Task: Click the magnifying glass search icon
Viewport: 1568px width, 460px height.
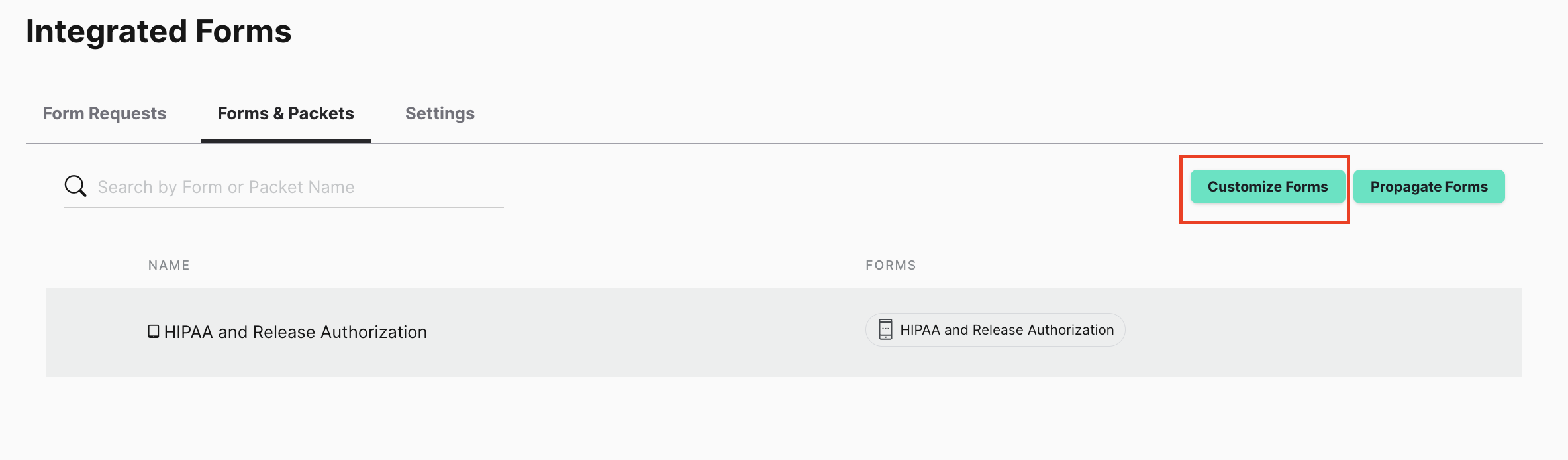Action: (x=75, y=186)
